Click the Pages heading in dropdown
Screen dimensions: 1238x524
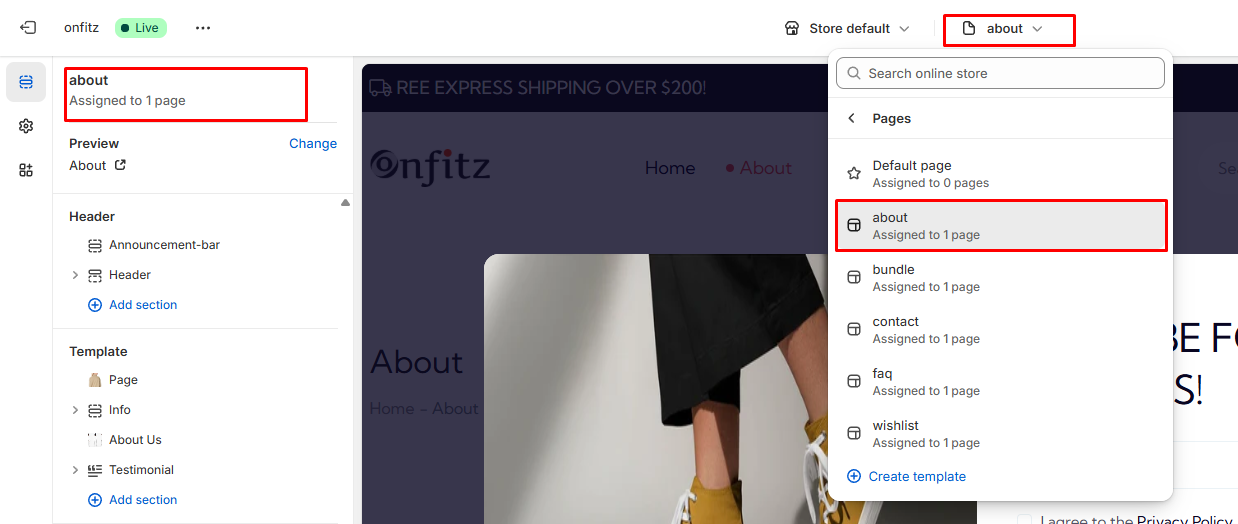click(892, 118)
